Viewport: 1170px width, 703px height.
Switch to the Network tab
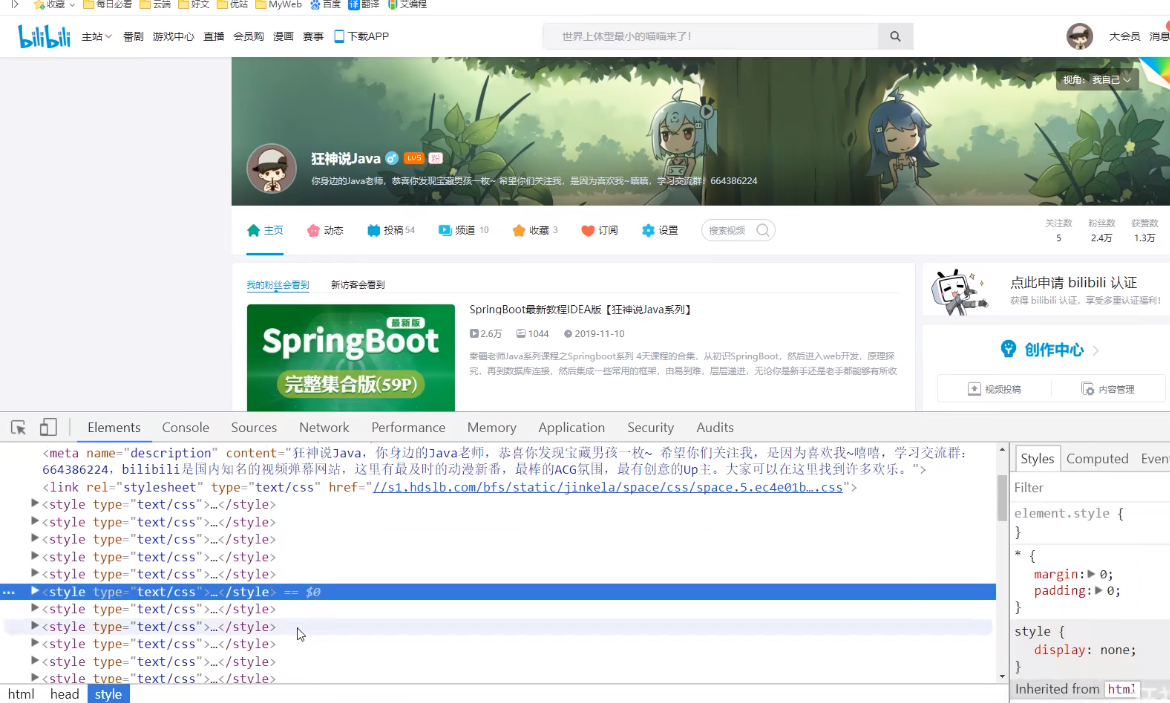tap(324, 427)
